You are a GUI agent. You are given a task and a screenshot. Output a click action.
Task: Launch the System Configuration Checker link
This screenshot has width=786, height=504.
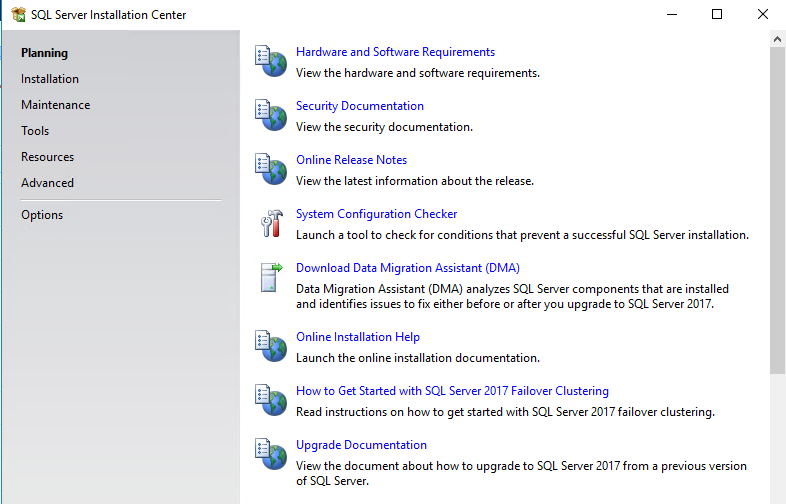[x=376, y=214]
